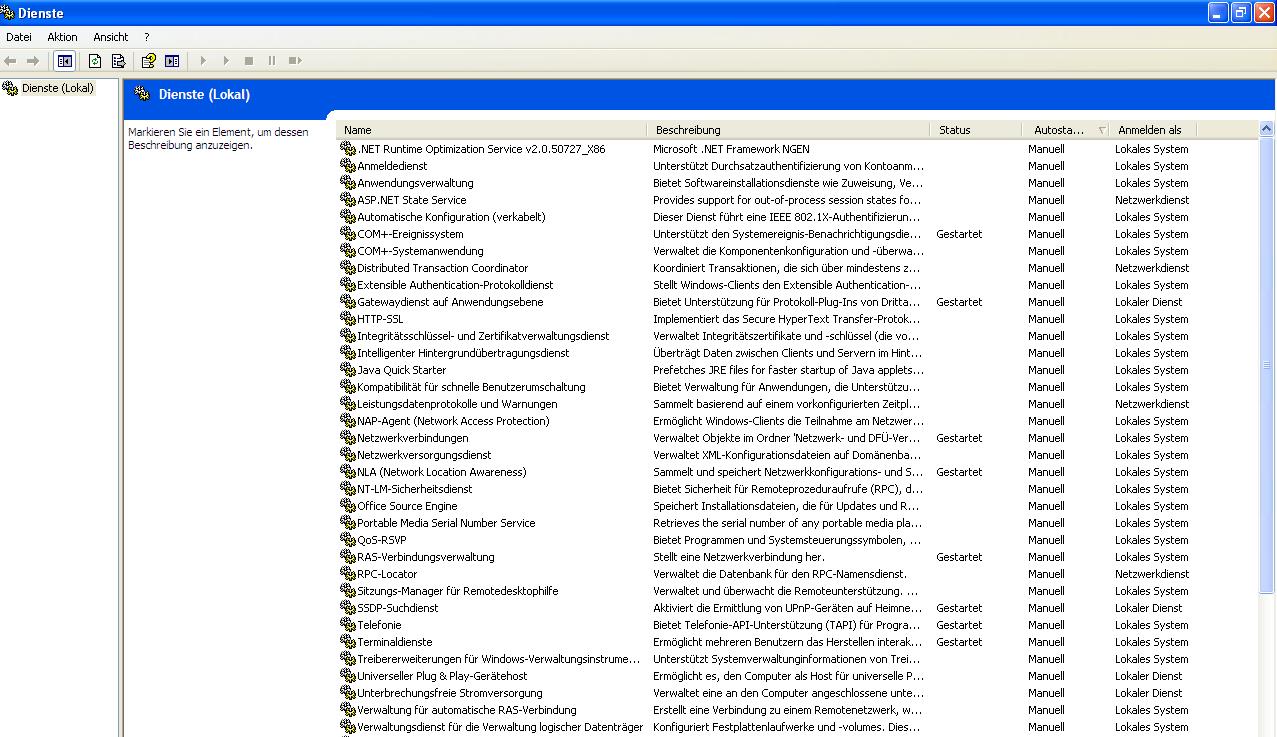This screenshot has height=737, width=1277.
Task: Click the gear icon beside Terminaldienste
Action: tap(348, 642)
